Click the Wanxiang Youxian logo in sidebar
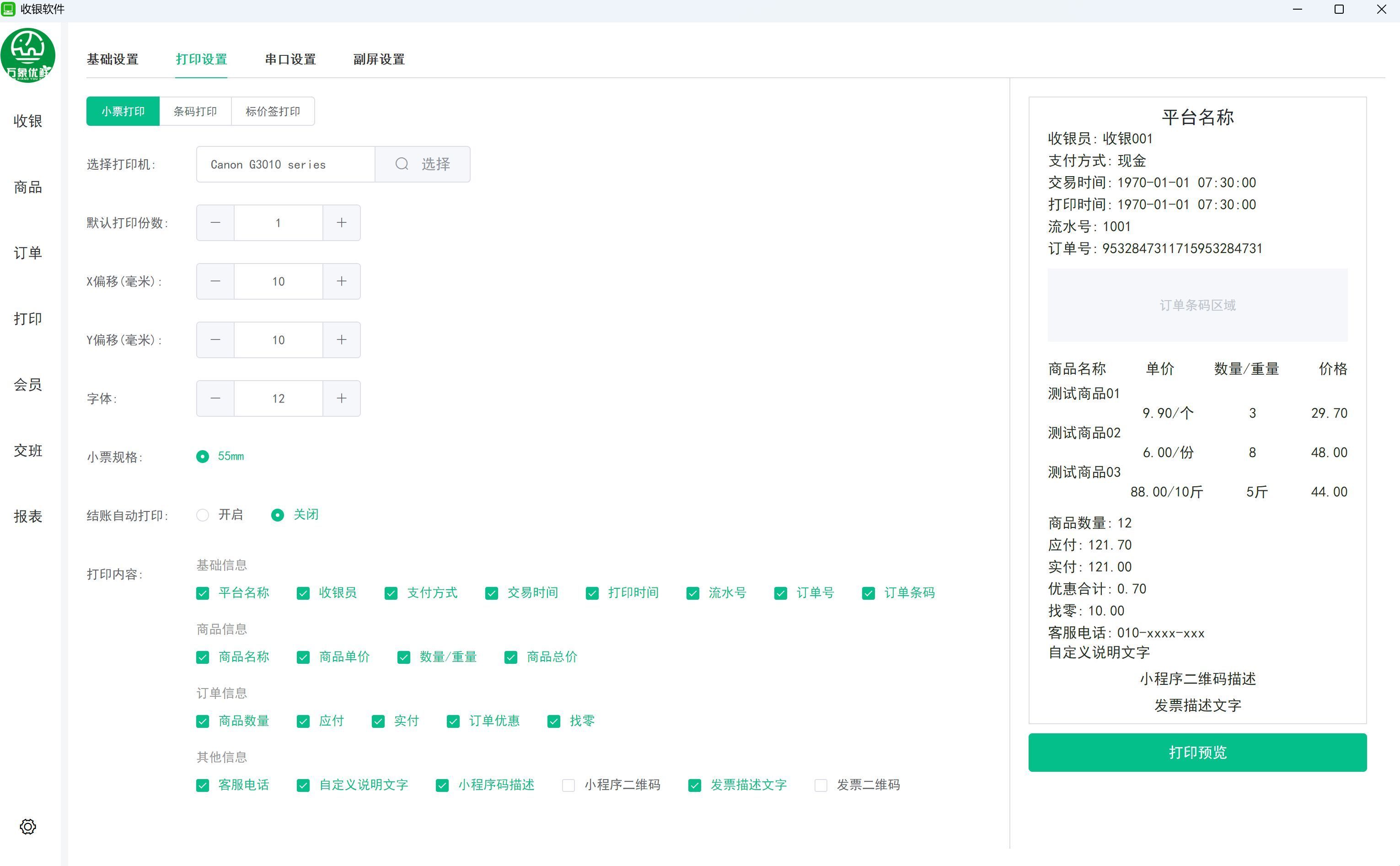The image size is (1400, 866). (x=27, y=55)
